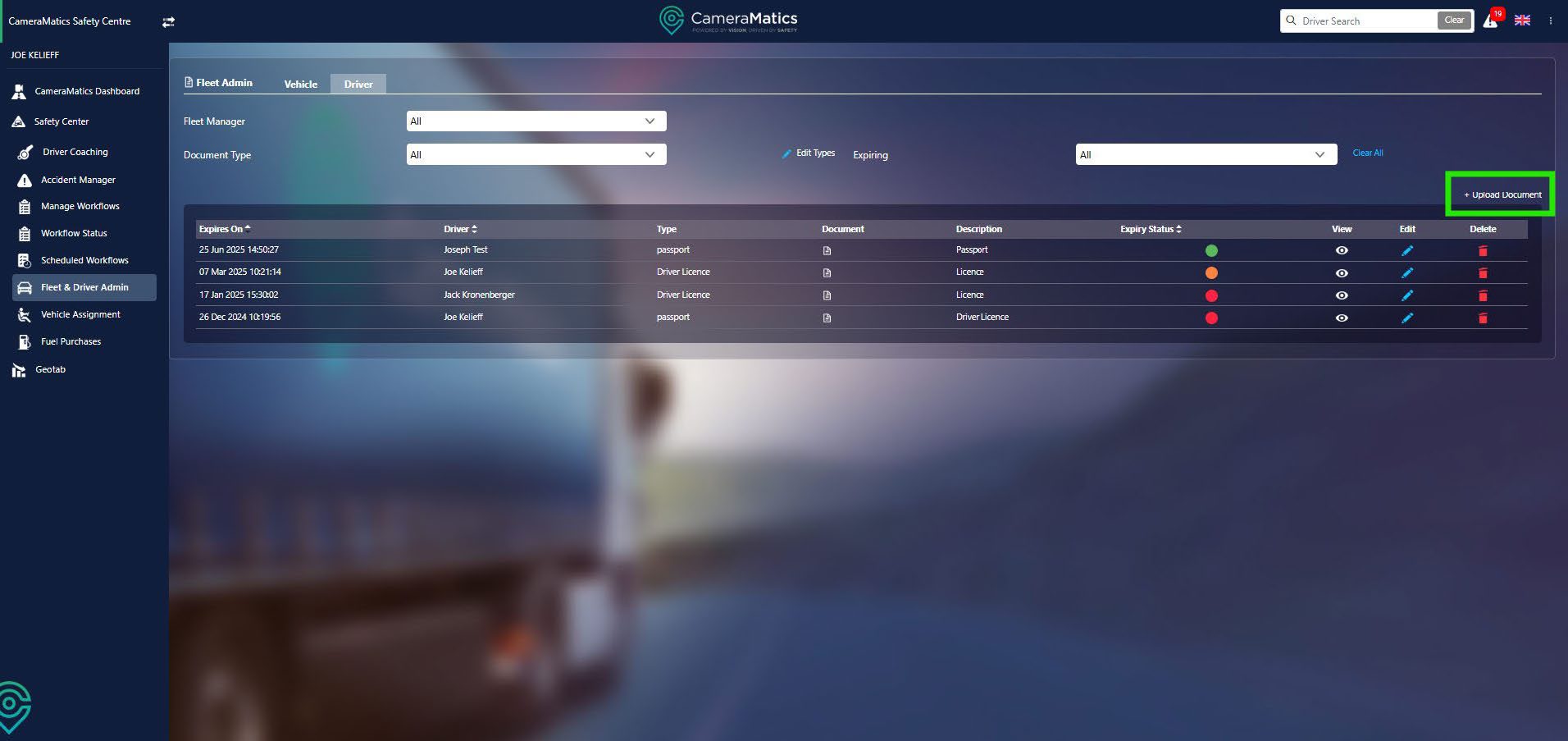1568x741 pixels.
Task: Delete the 07 Mar 2025 licence row
Action: click(x=1483, y=273)
